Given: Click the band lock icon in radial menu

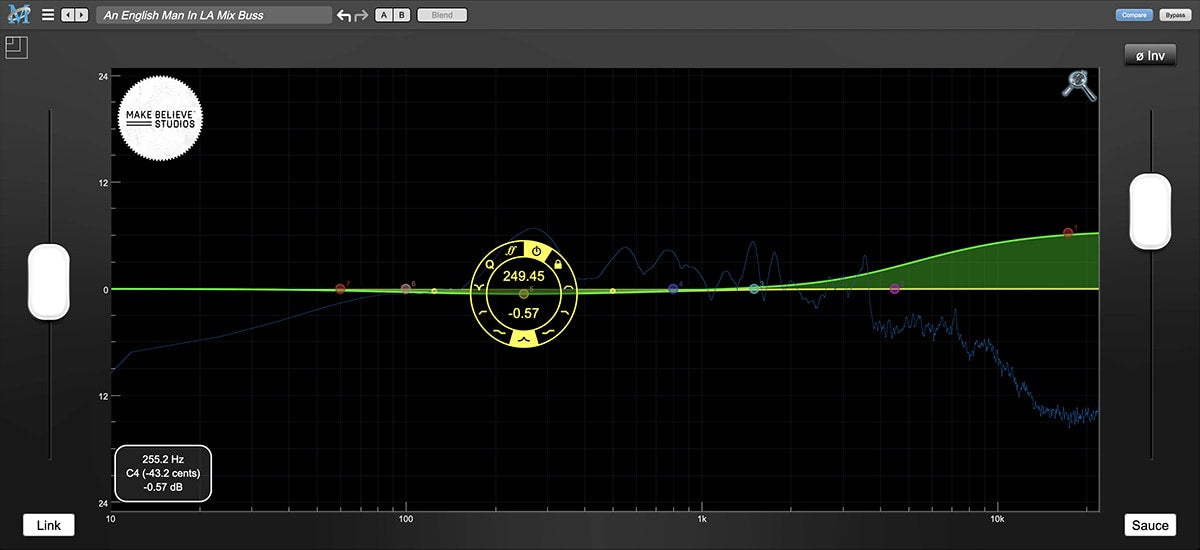Looking at the screenshot, I should (x=558, y=264).
